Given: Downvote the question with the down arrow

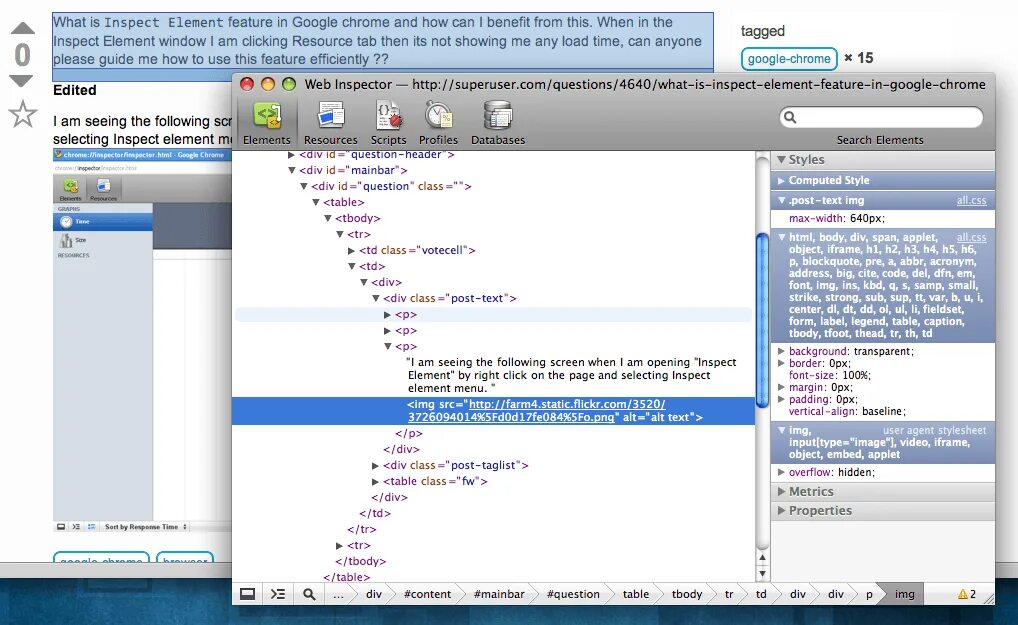Looking at the screenshot, I should pos(21,80).
